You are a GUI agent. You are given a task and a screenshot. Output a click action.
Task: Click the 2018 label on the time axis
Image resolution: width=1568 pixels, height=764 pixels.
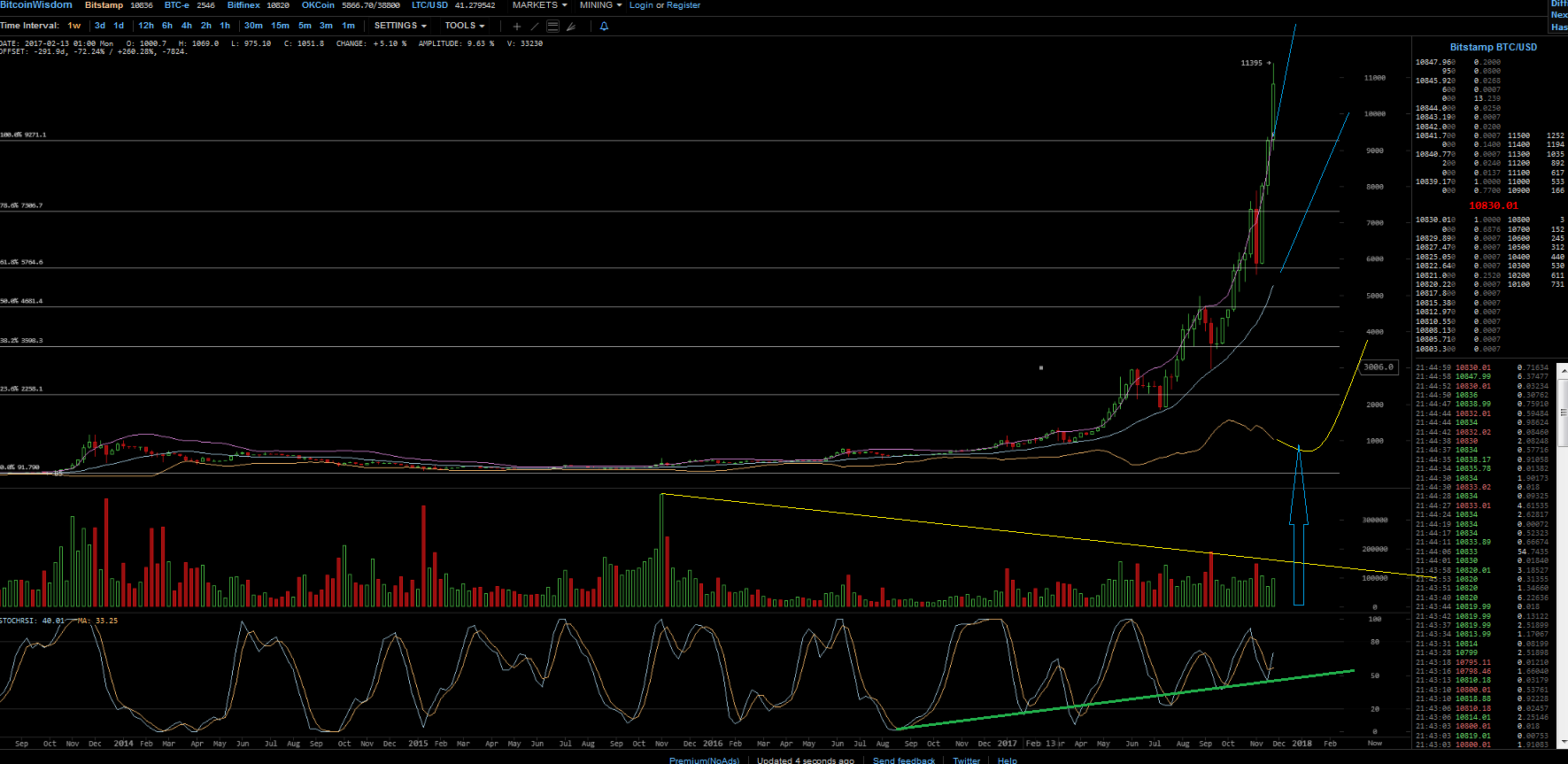tap(1302, 744)
